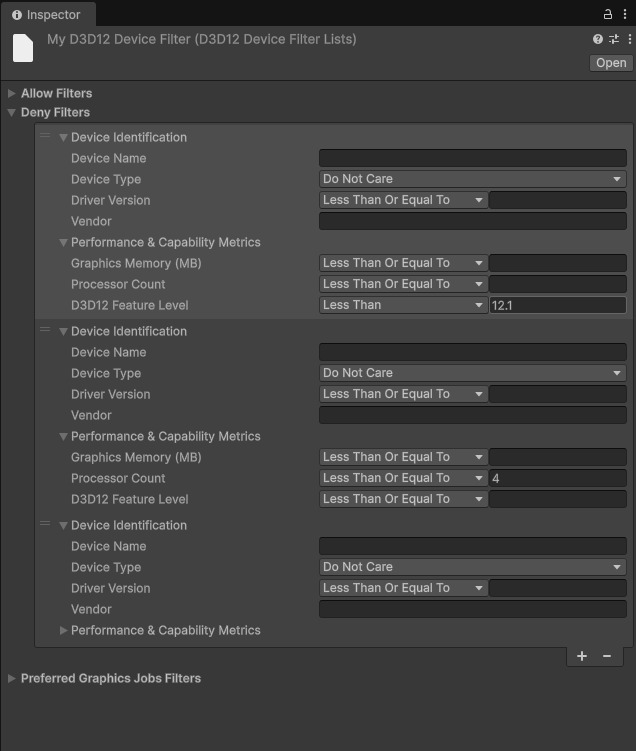Screen dimensions: 636x751
Task: Click the first filter's Device Name text field
Action: 472,158
